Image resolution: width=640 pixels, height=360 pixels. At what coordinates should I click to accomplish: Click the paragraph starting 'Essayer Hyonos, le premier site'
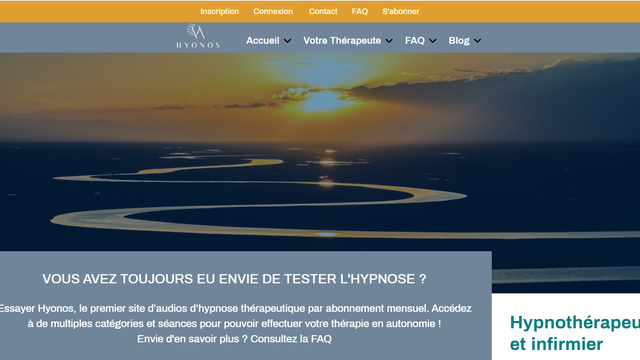[235, 323]
